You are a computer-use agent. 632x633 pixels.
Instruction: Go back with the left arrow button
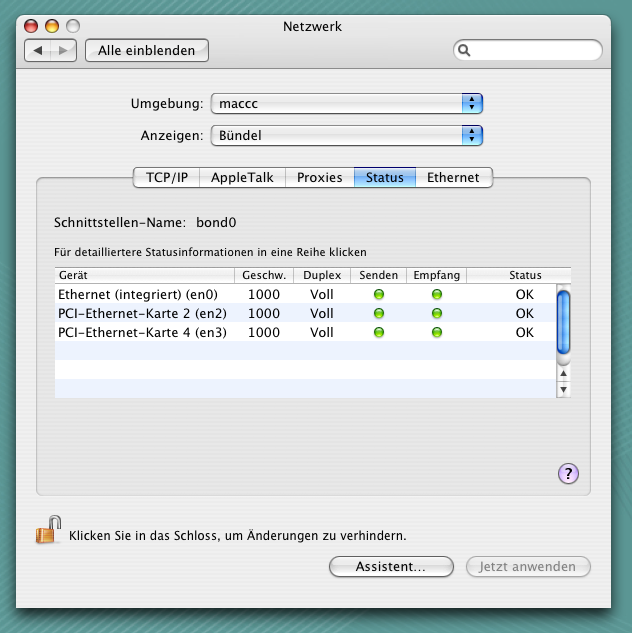38,50
